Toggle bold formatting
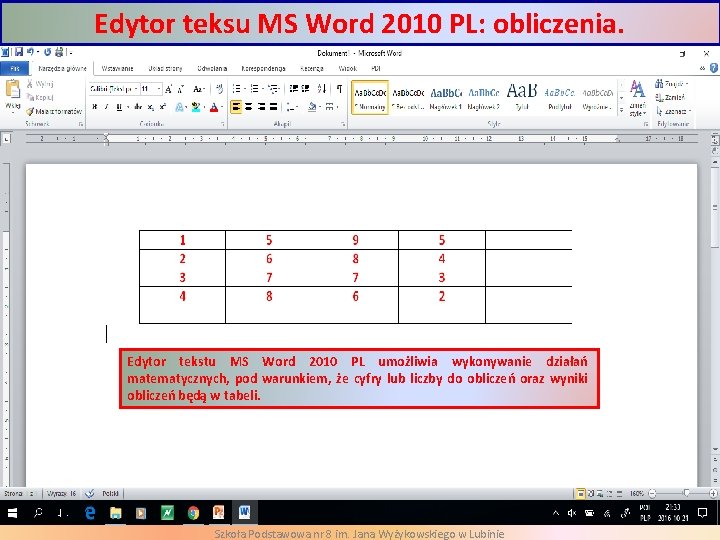The image size is (720, 540). coord(95,107)
